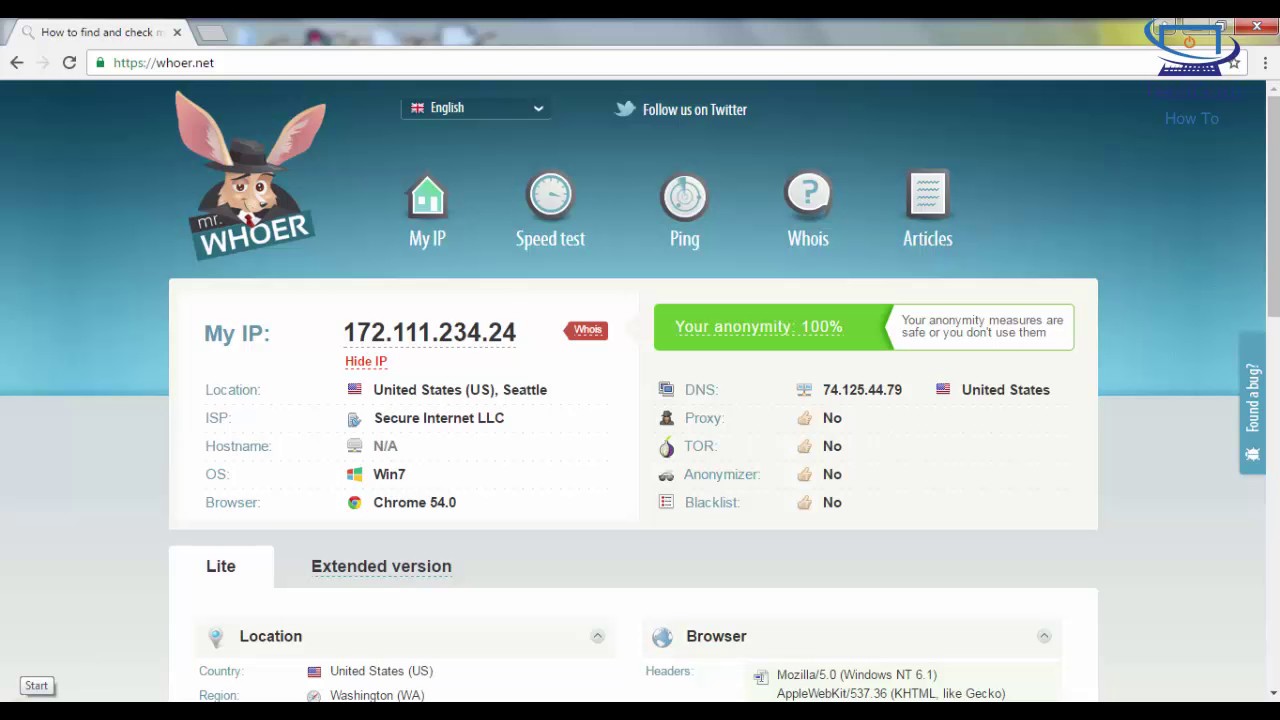
Task: Click the Secure Internet LLC text
Action: [x=439, y=418]
